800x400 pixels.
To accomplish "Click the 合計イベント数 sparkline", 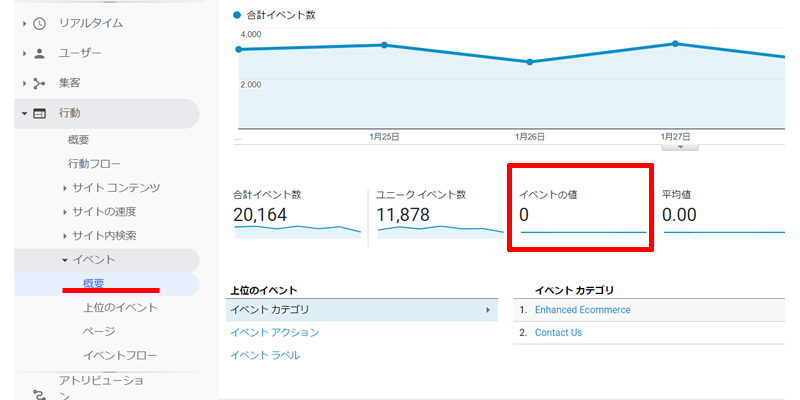I will [297, 232].
